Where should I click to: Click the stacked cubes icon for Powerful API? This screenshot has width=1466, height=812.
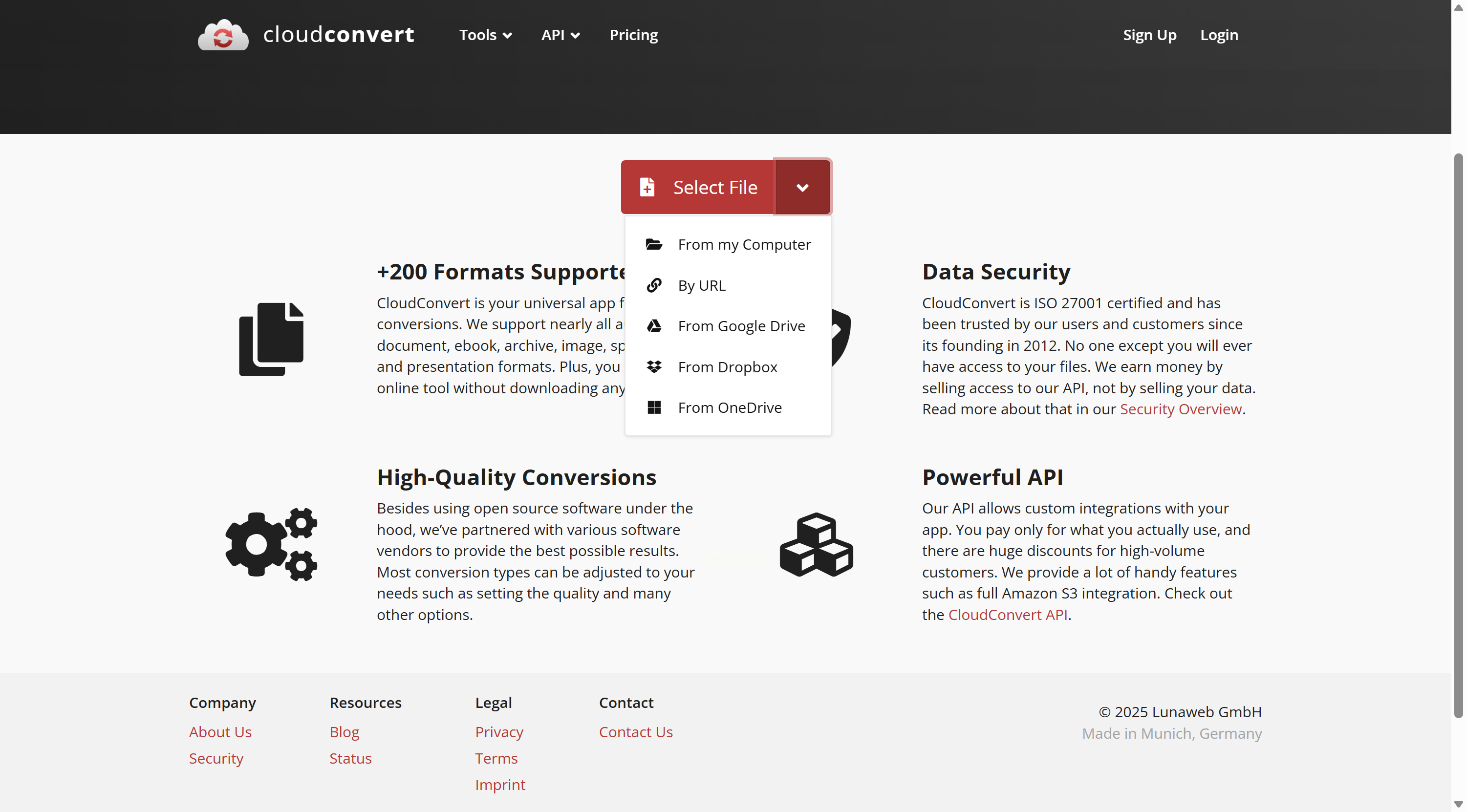coord(816,544)
